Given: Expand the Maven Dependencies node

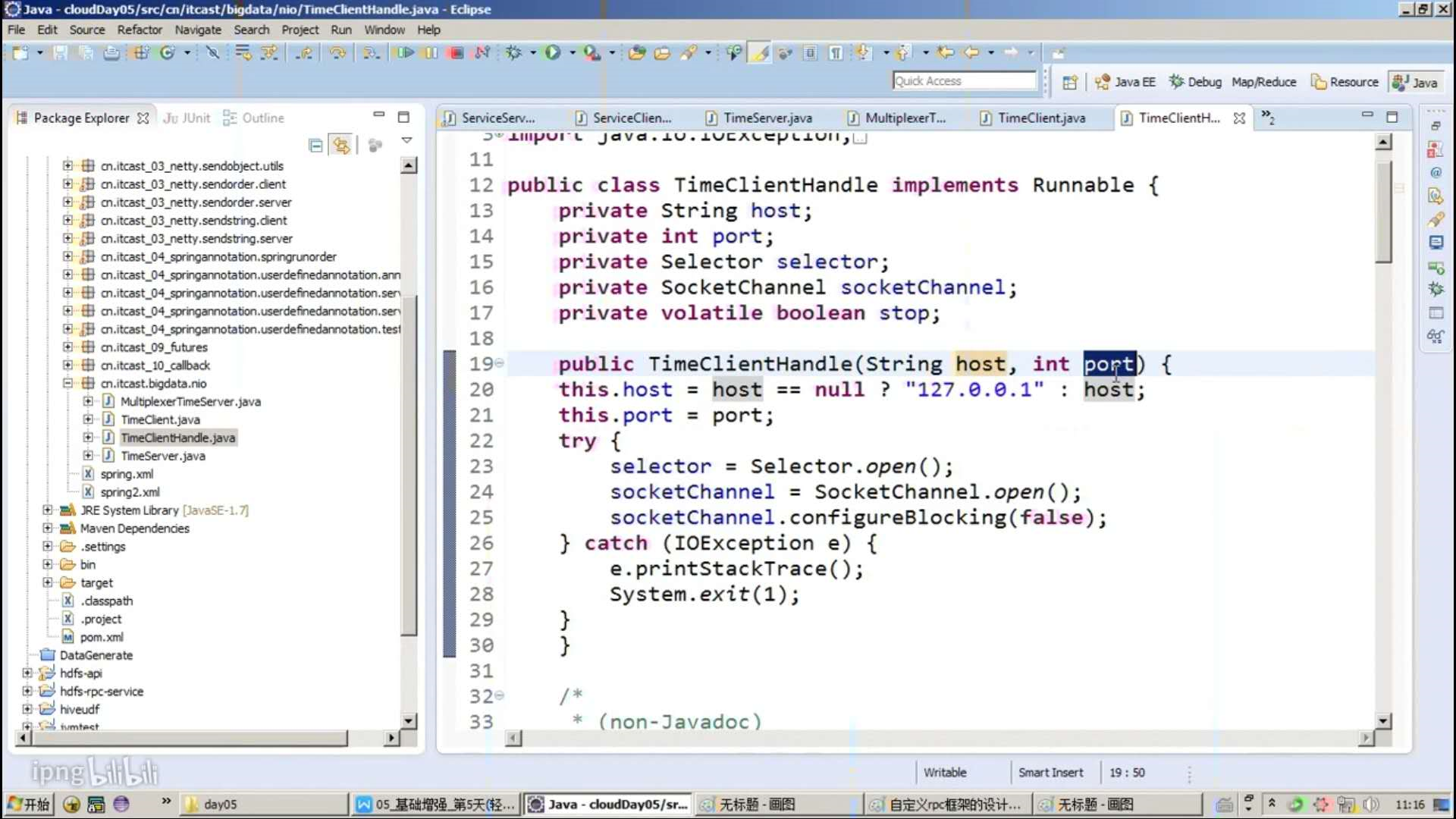Looking at the screenshot, I should coord(48,528).
